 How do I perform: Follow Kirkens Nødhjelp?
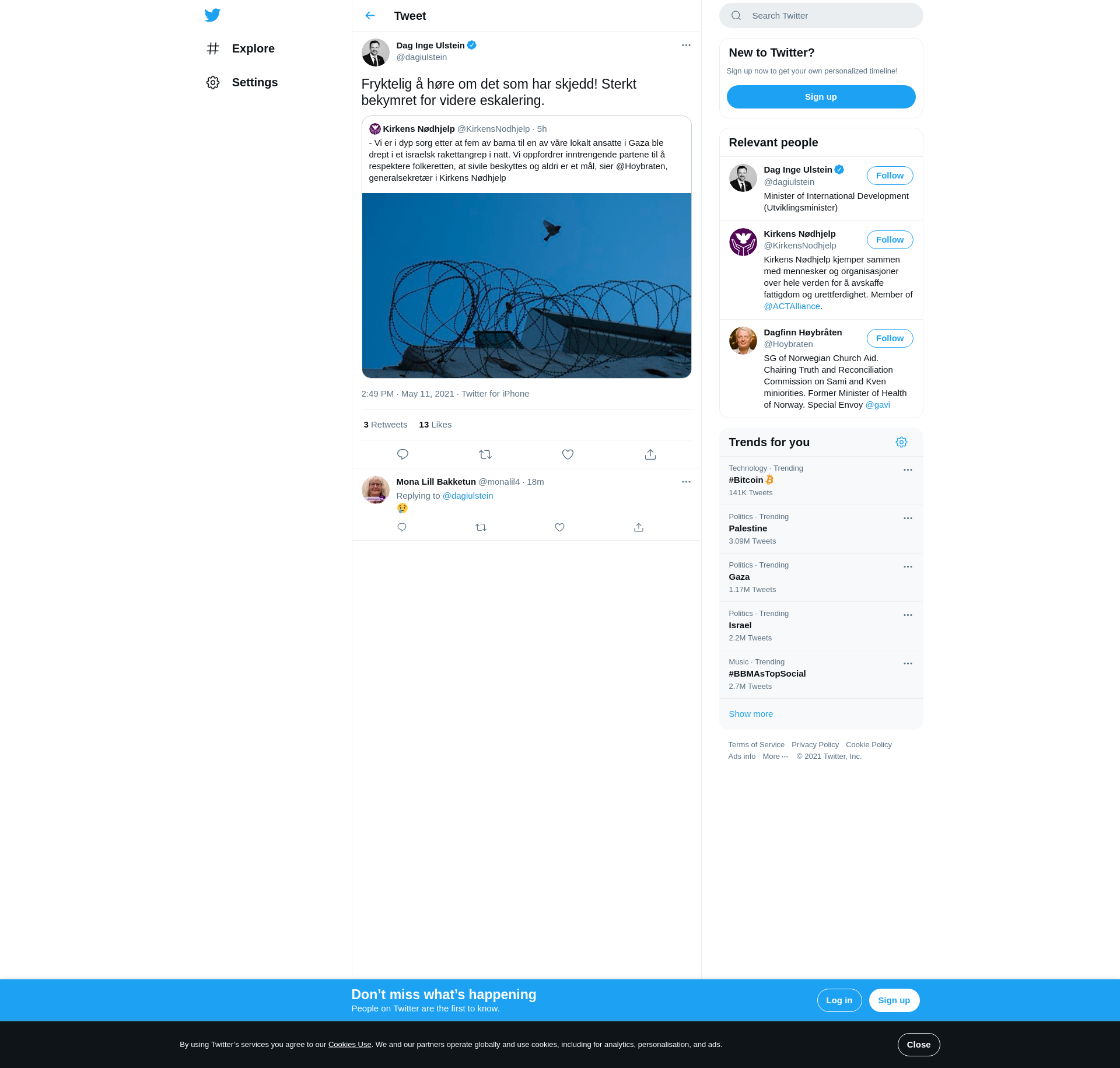[x=890, y=240]
